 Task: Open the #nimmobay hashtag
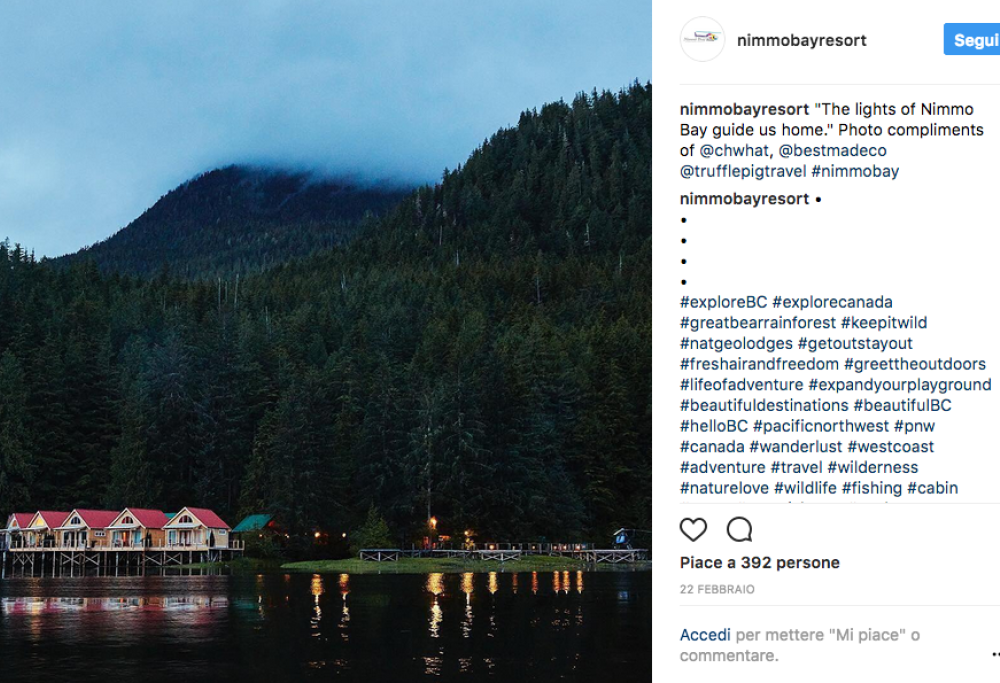(x=855, y=171)
